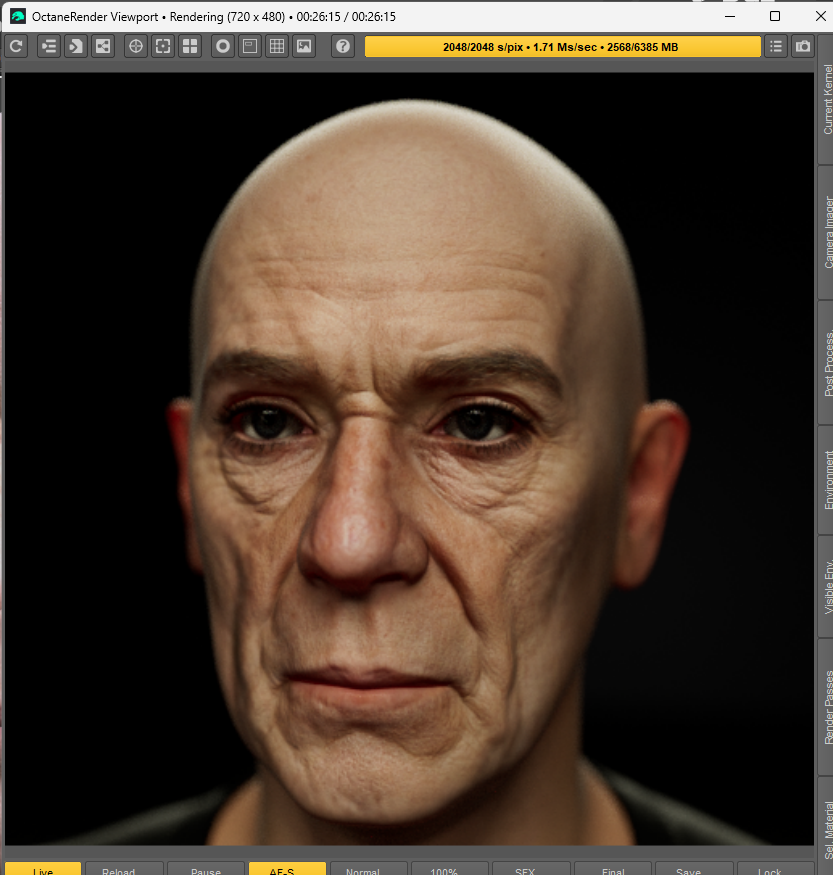Viewport: 833px width, 875px height.
Task: Select the crosshair focus picker icon
Action: (136, 46)
